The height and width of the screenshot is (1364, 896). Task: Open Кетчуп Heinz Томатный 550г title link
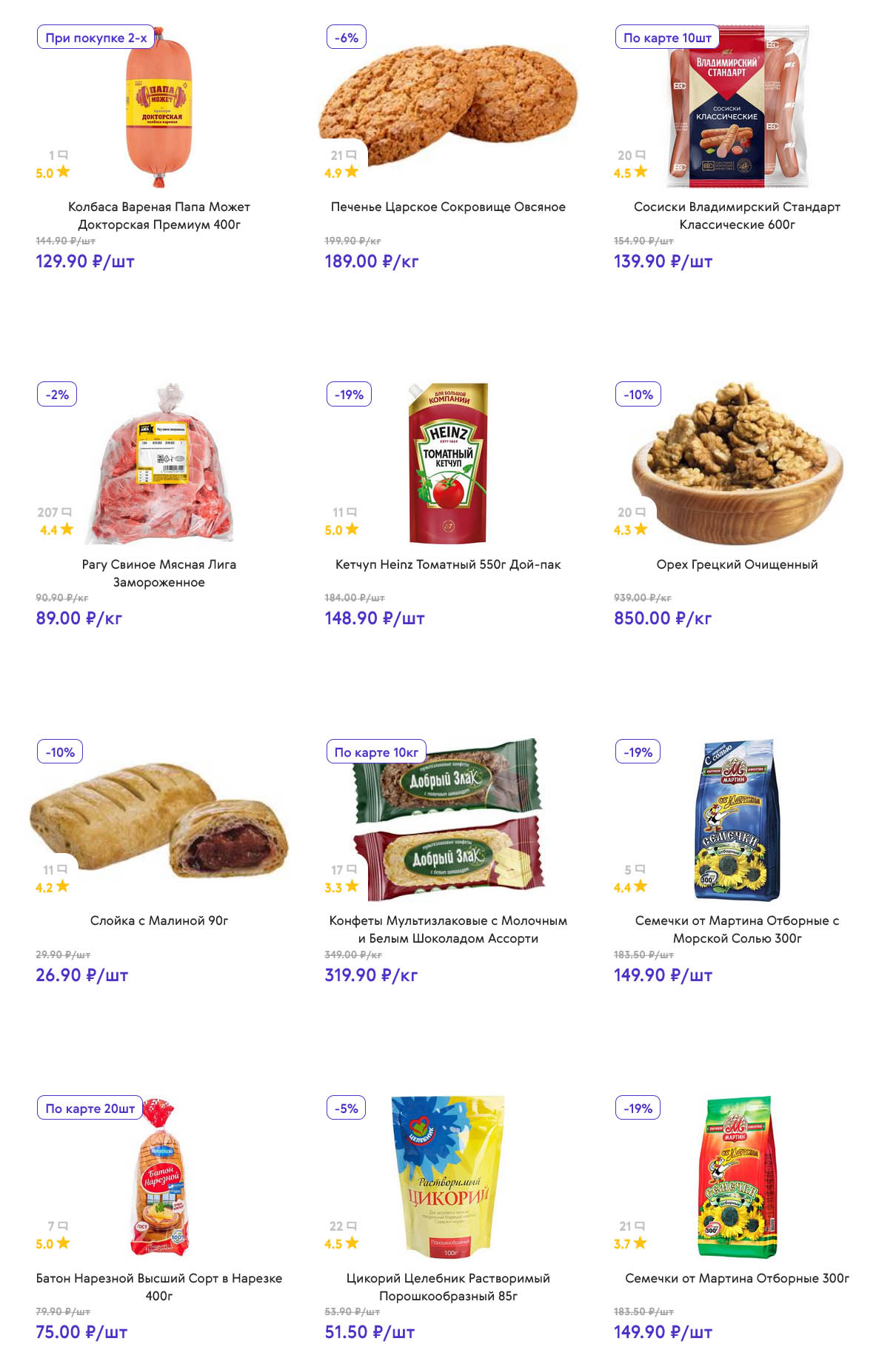pos(448,564)
